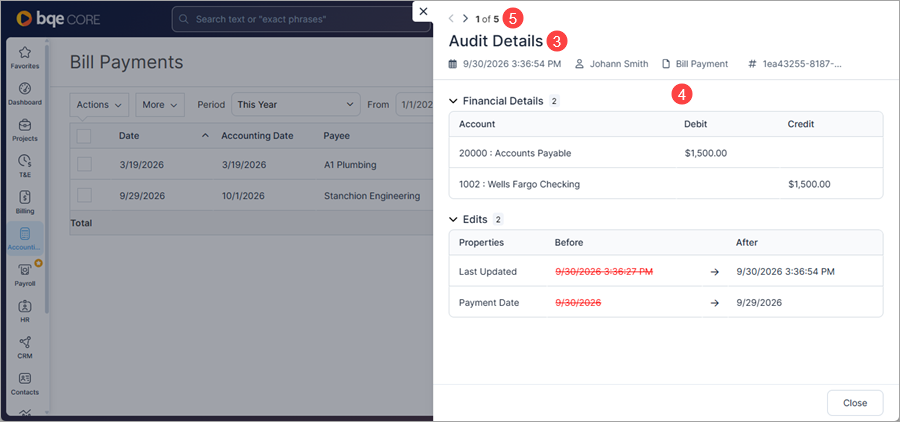Open HR module in sidebar
This screenshot has height=422, width=900.
25,311
